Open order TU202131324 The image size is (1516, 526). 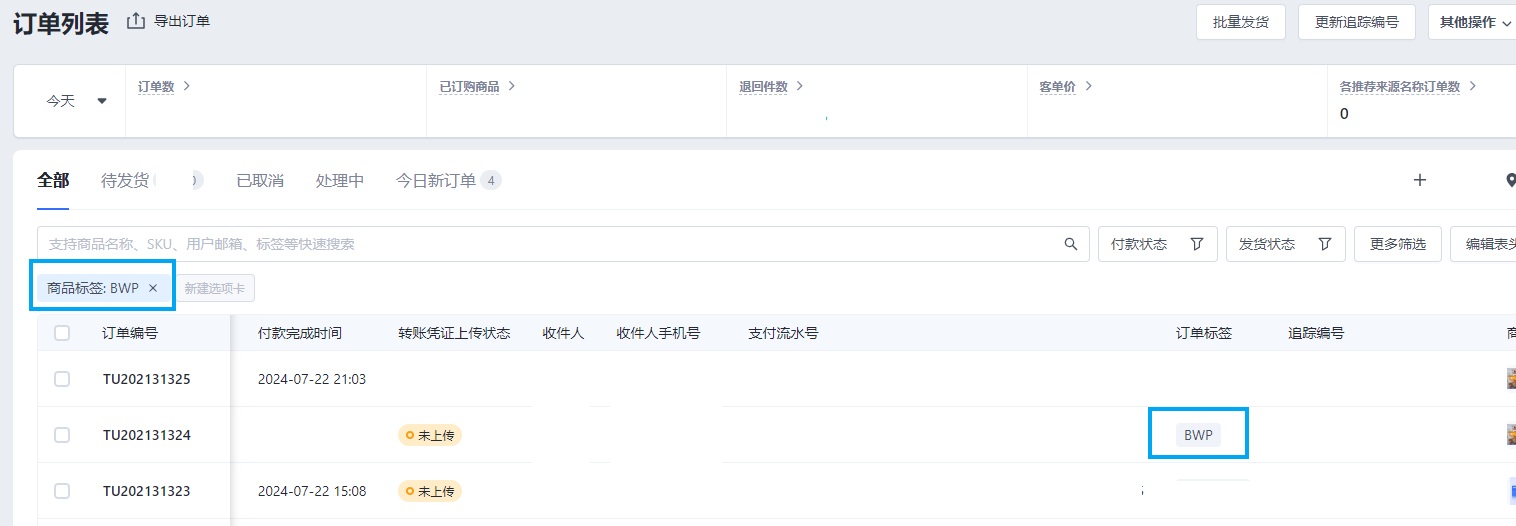146,435
